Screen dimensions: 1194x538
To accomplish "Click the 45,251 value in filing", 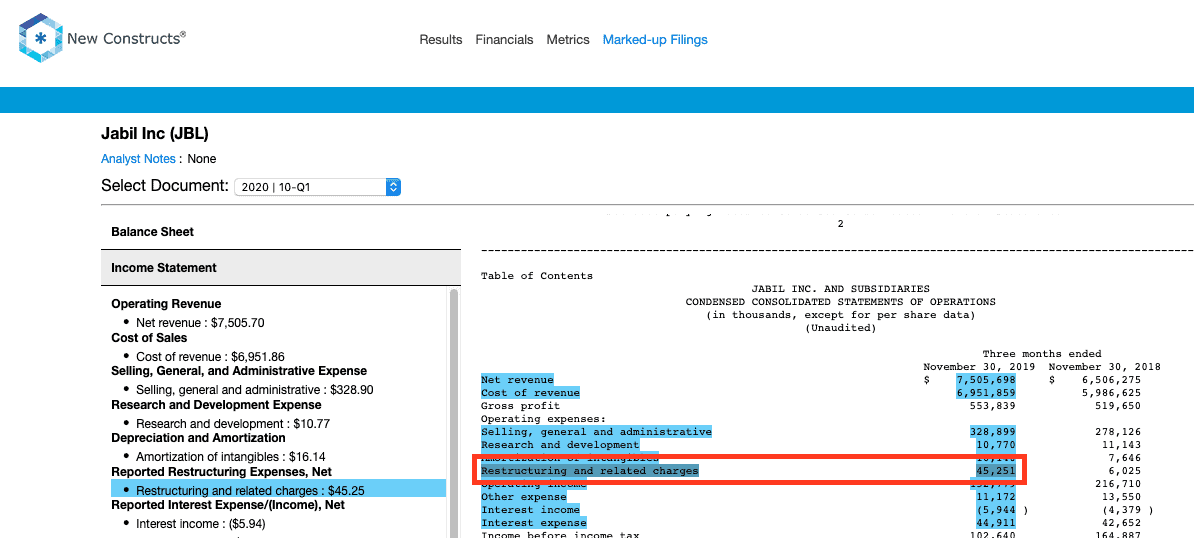I will point(995,471).
